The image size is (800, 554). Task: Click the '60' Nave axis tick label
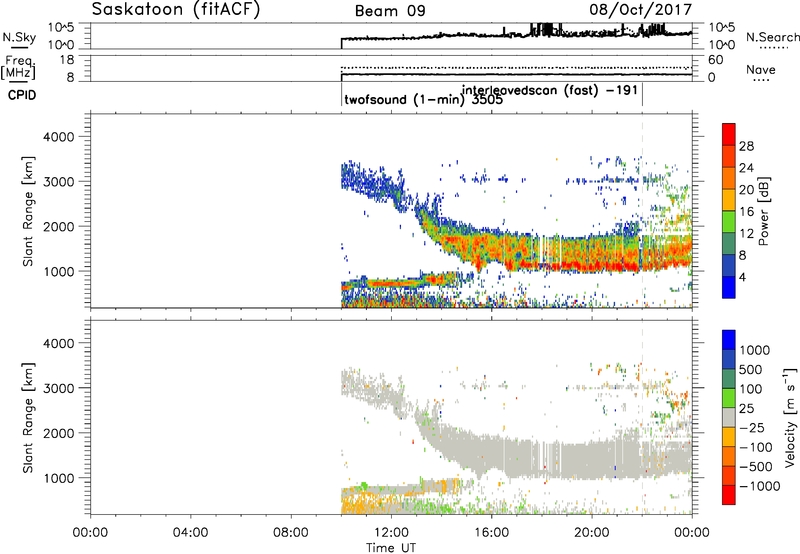715,60
